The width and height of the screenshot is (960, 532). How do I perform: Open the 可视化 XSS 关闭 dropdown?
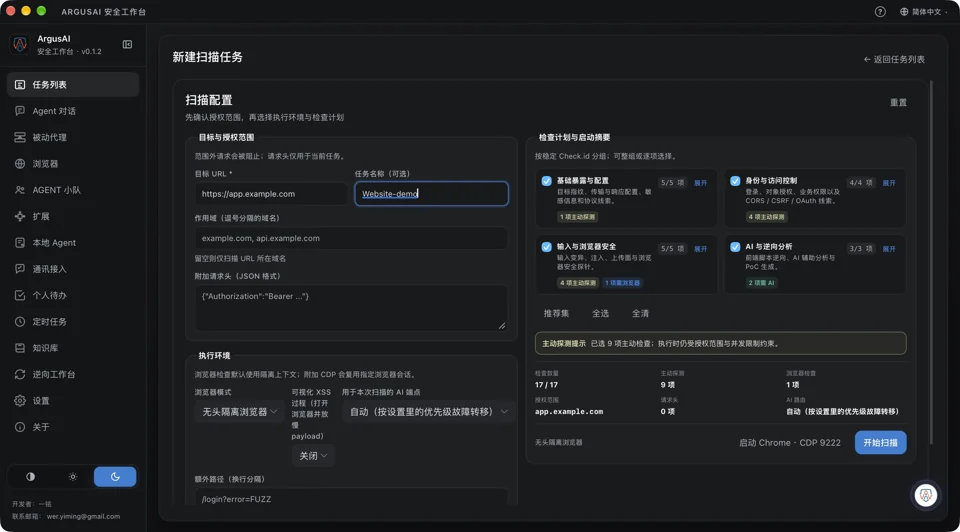coord(313,455)
